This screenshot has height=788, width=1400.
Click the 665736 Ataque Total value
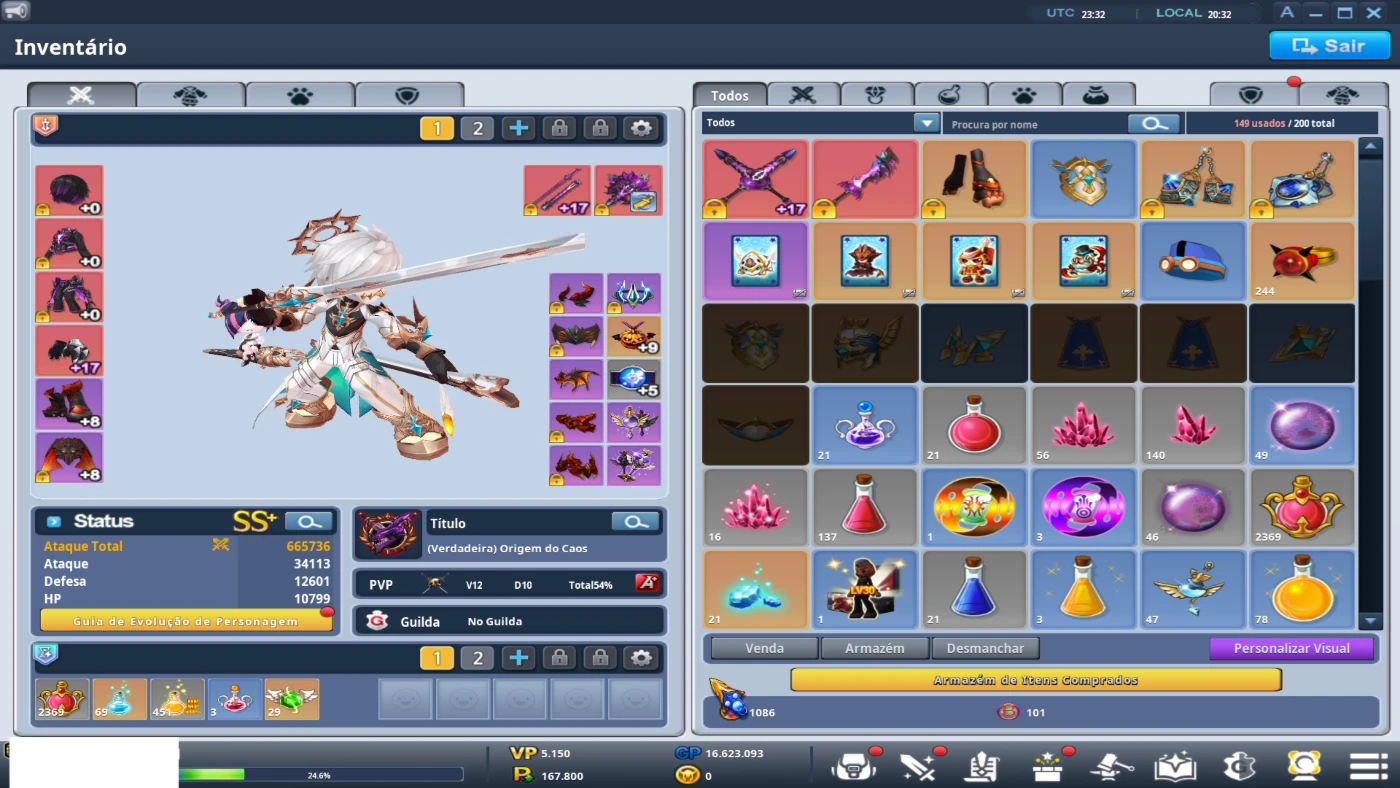click(308, 547)
